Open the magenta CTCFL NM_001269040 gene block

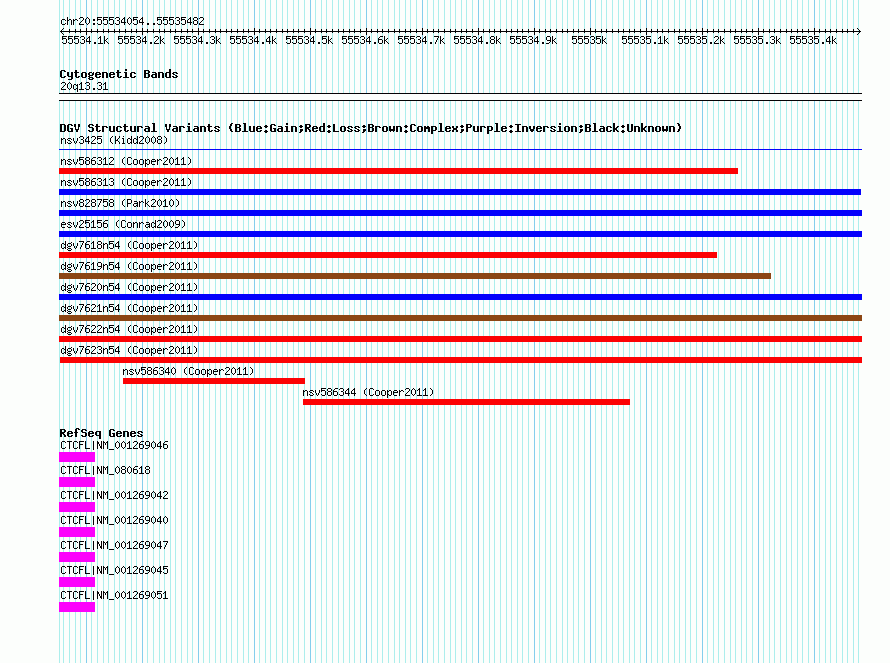pos(77,532)
